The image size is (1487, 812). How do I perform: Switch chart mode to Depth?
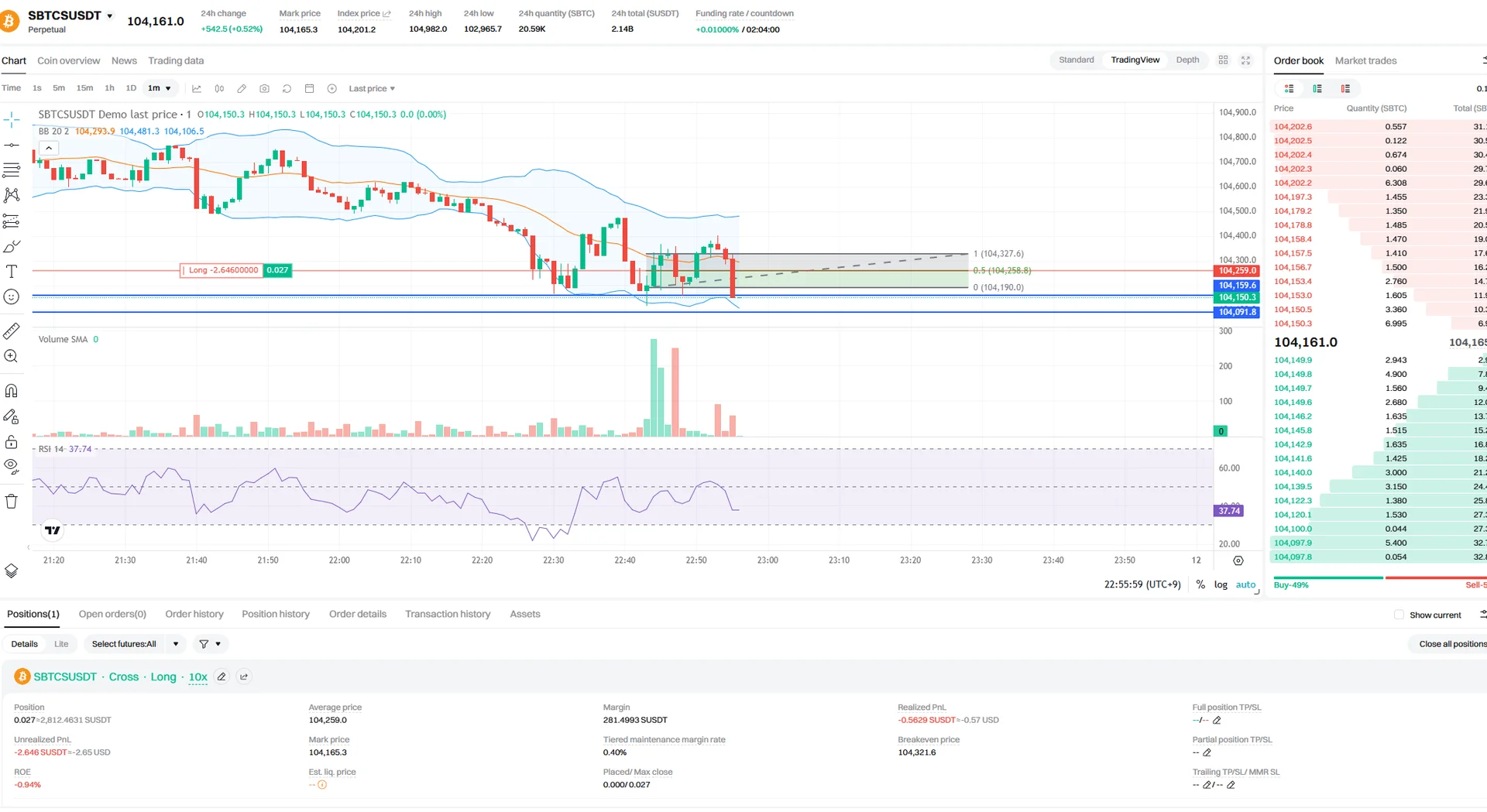coord(1187,60)
